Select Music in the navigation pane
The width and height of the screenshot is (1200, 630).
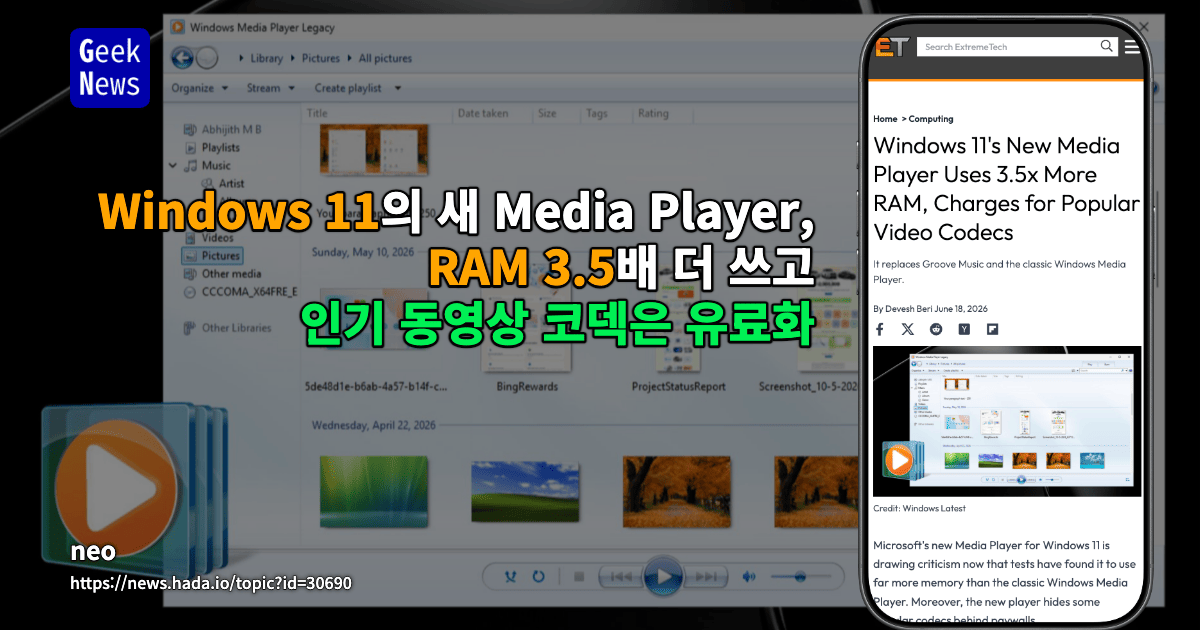click(x=207, y=166)
